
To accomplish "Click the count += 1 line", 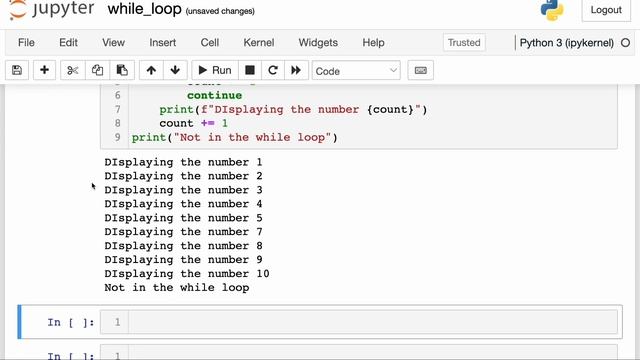I will point(193,123).
